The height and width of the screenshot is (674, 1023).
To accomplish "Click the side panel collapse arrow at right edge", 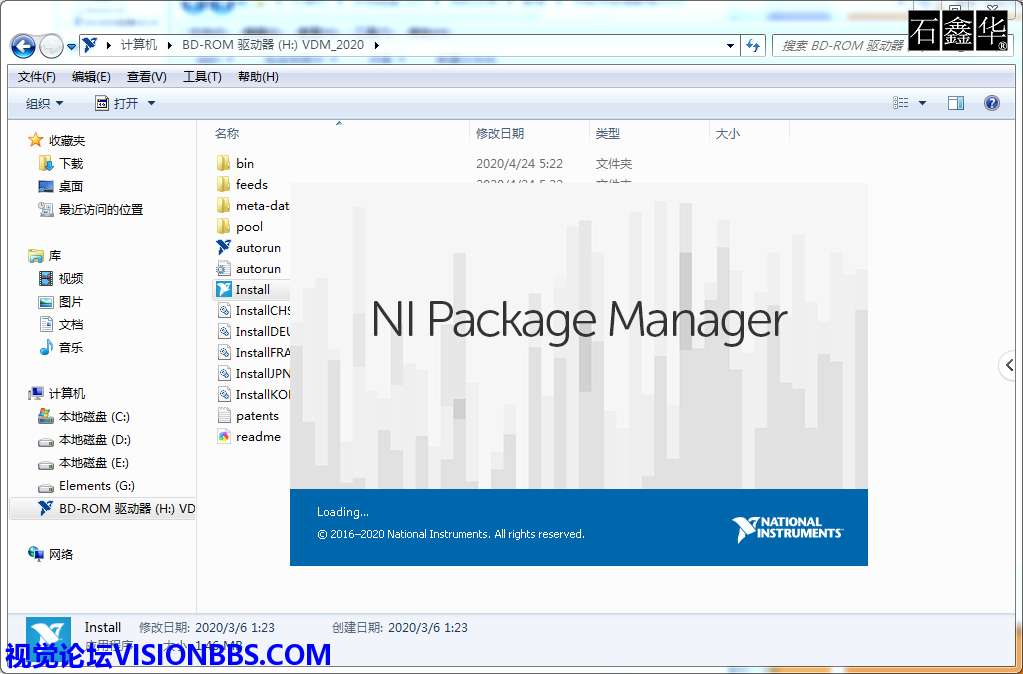I will click(x=1010, y=365).
